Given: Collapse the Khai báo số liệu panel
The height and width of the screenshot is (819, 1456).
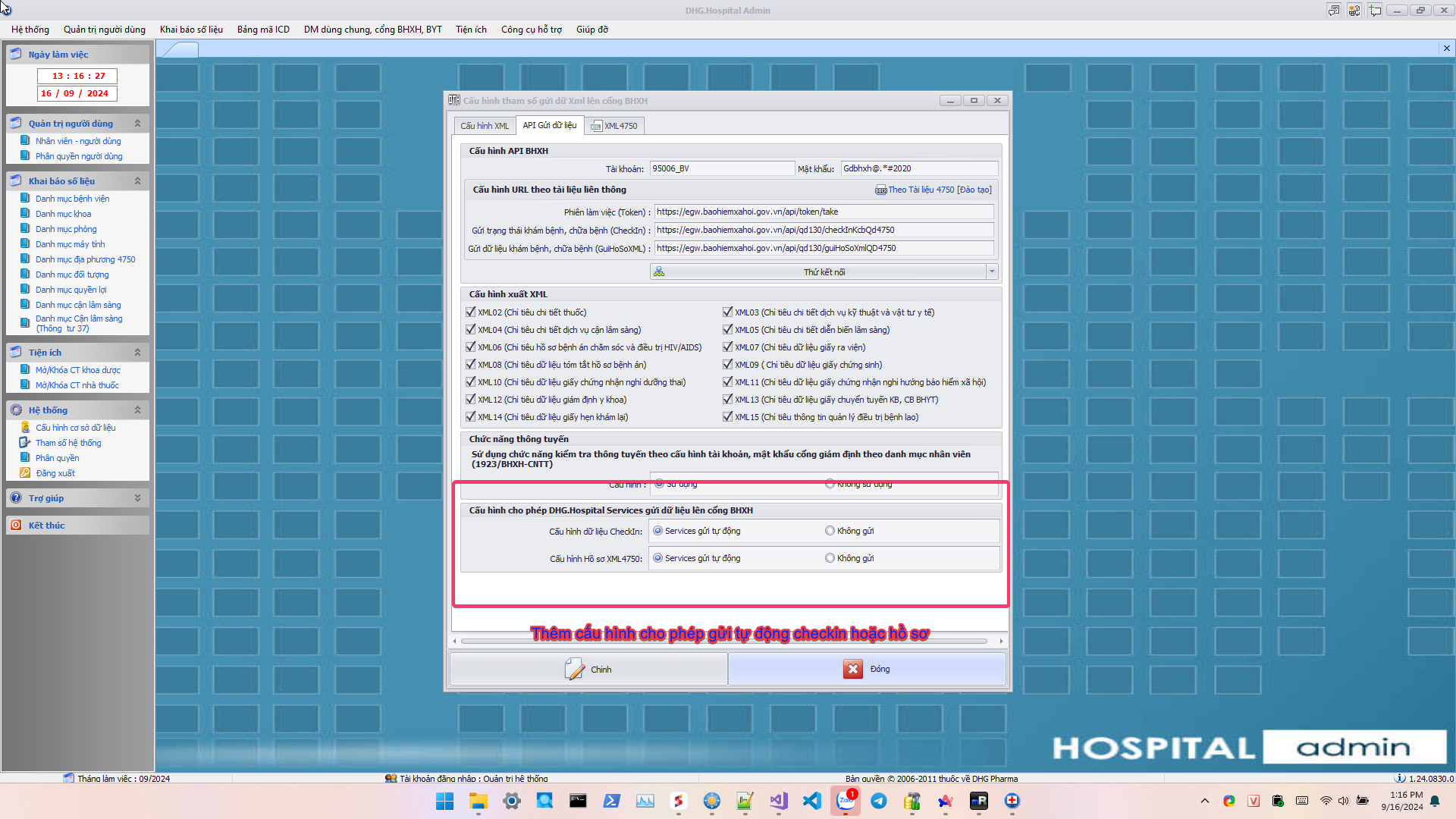Looking at the screenshot, I should (137, 181).
